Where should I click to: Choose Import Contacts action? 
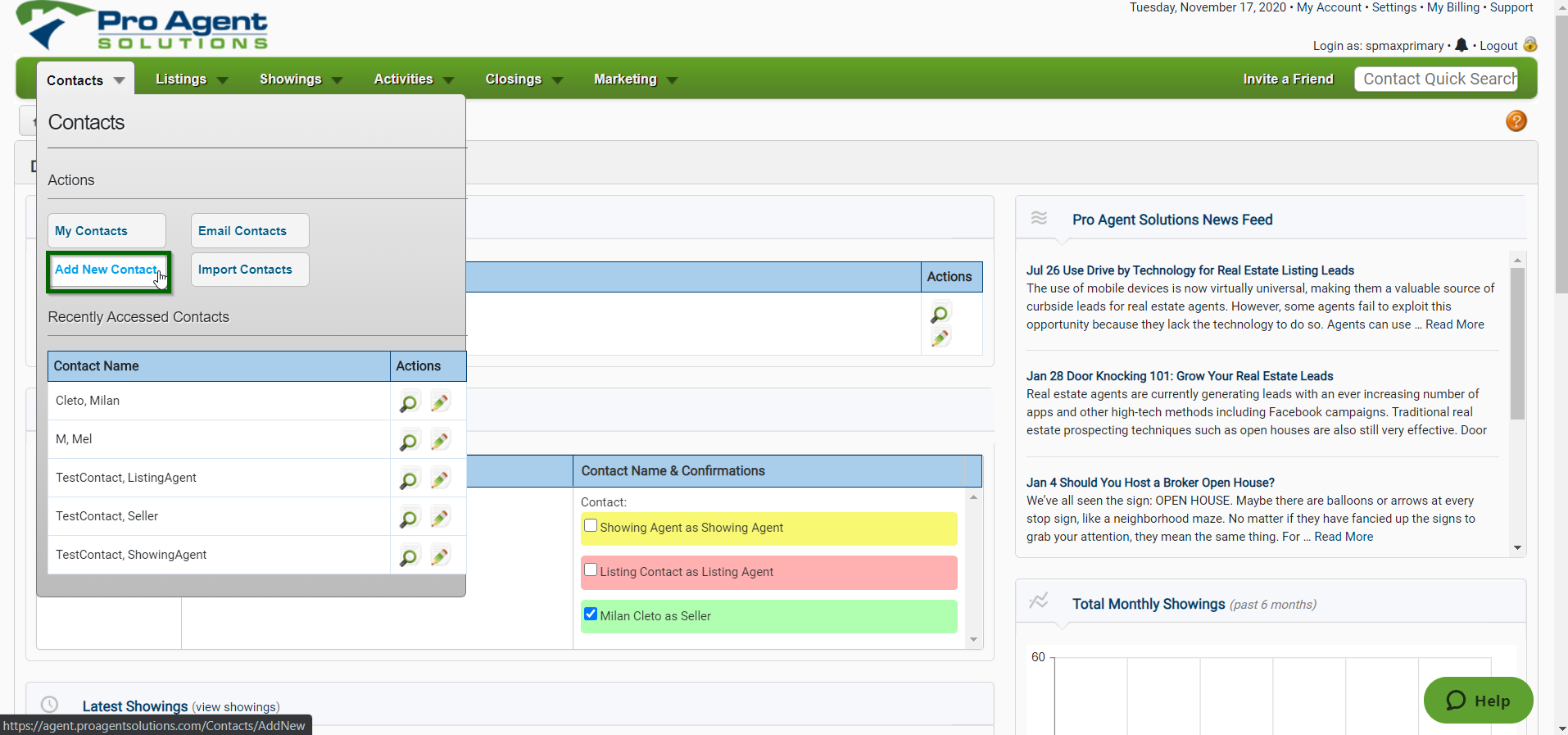[x=250, y=270]
